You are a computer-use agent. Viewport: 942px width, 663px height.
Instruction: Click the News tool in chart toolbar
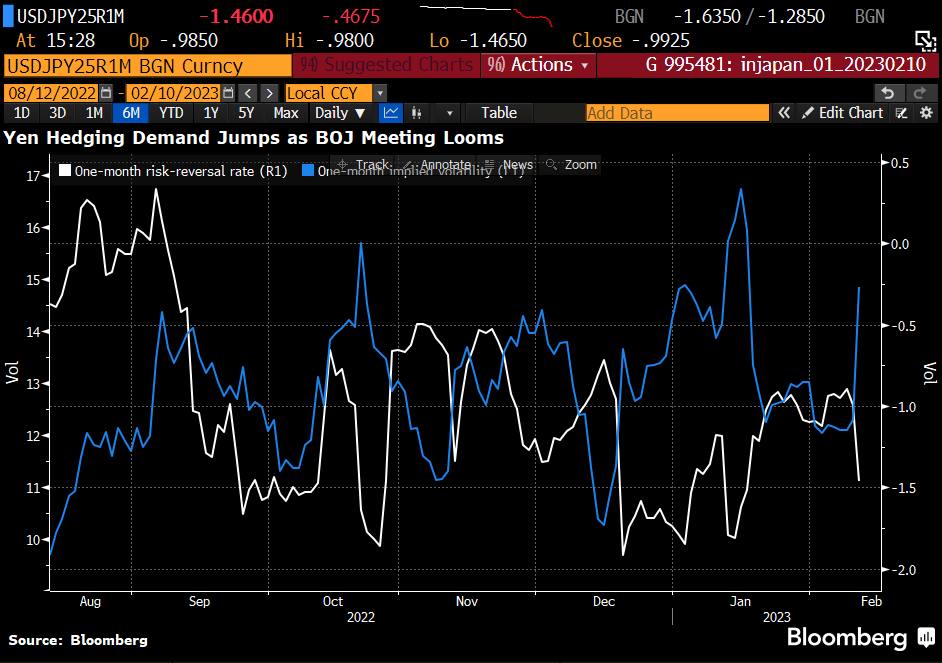point(509,165)
